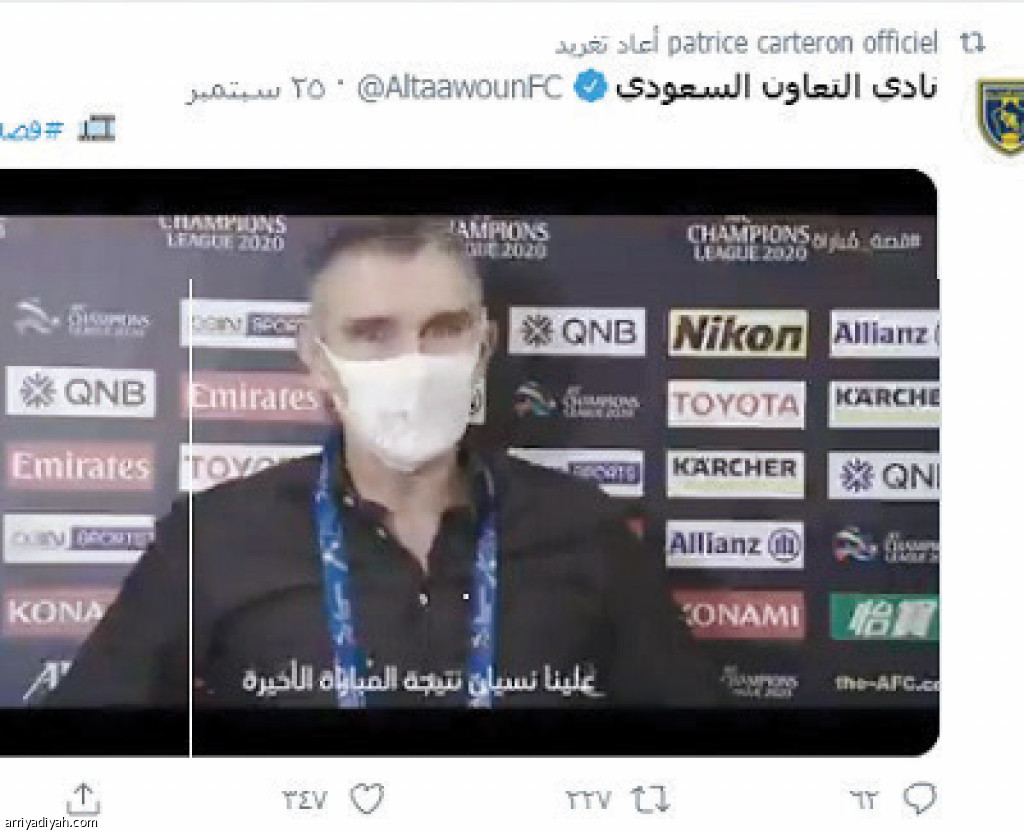Screen dimensions: 1024x832
Task: Retweet using the arrows icon below video
Action: (650, 799)
